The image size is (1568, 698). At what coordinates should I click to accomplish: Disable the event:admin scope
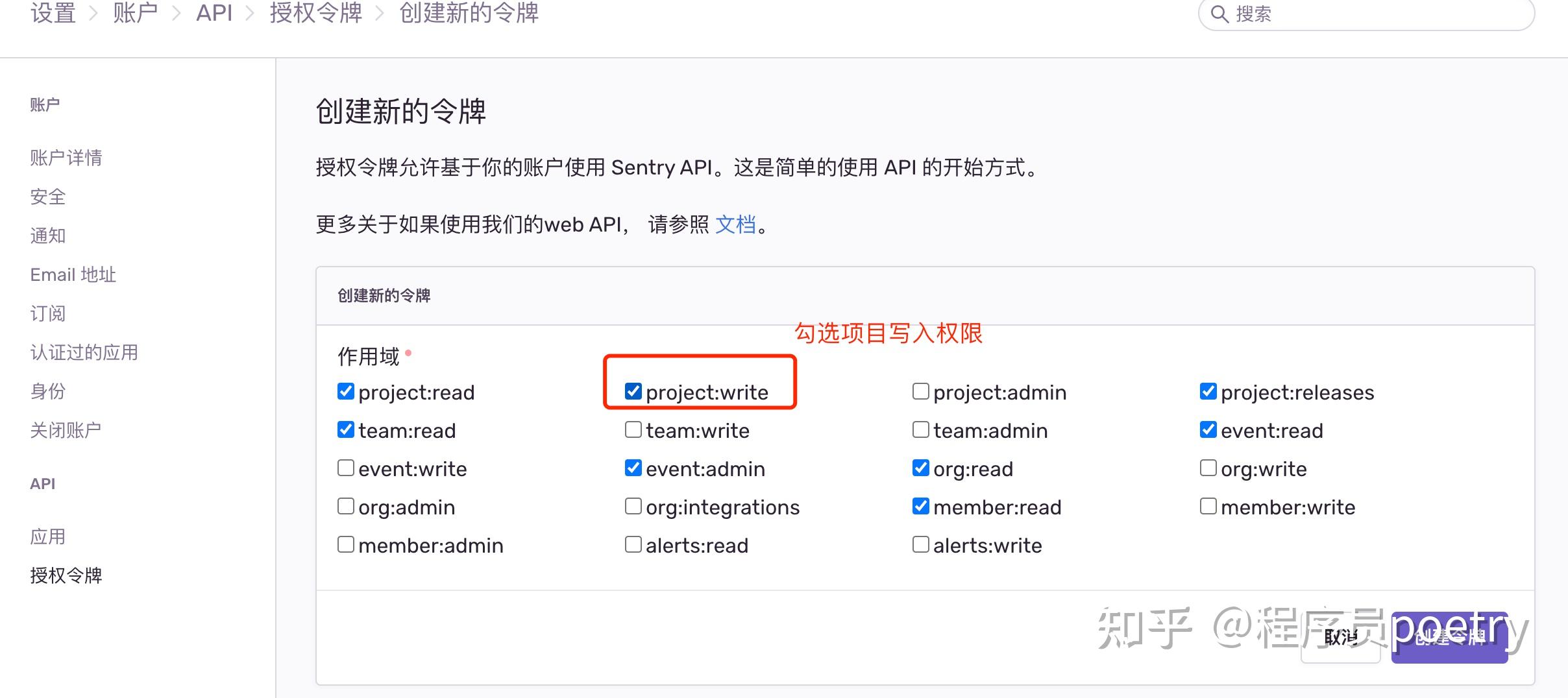click(x=633, y=467)
